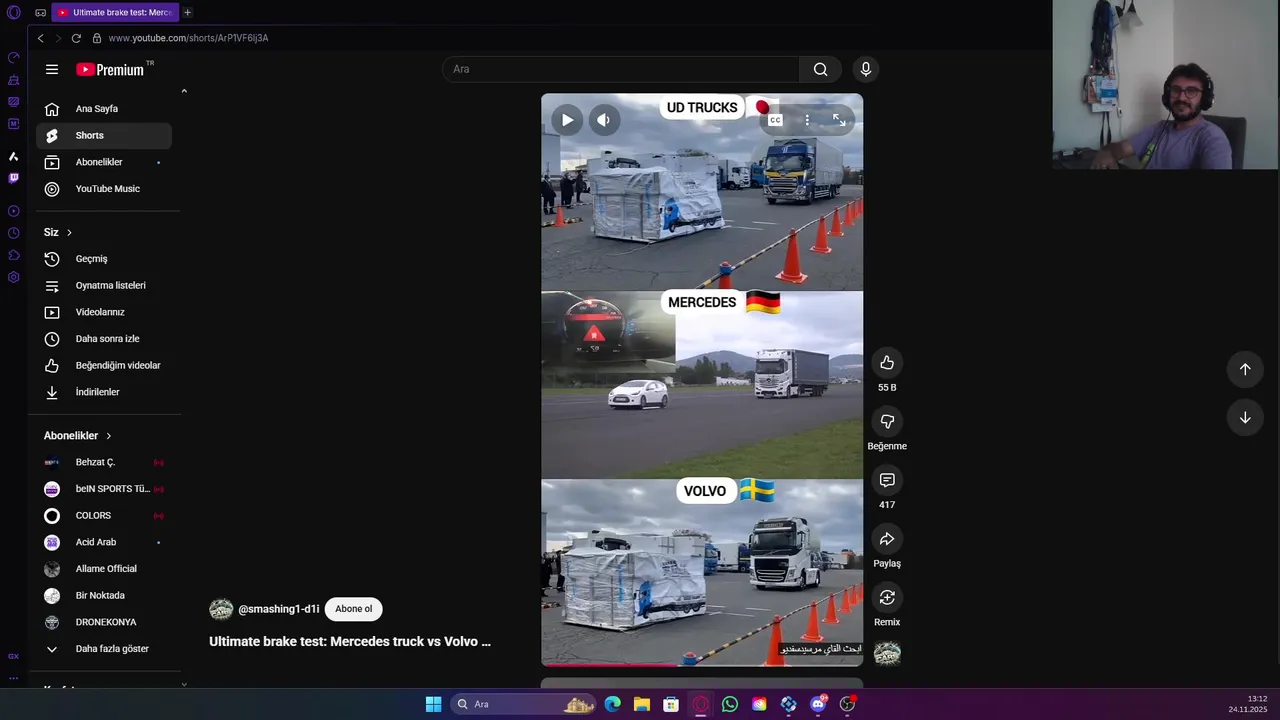Screen dimensions: 1280x720
Task: Open Behzat Ç. channel subscription
Action: tap(104, 462)
